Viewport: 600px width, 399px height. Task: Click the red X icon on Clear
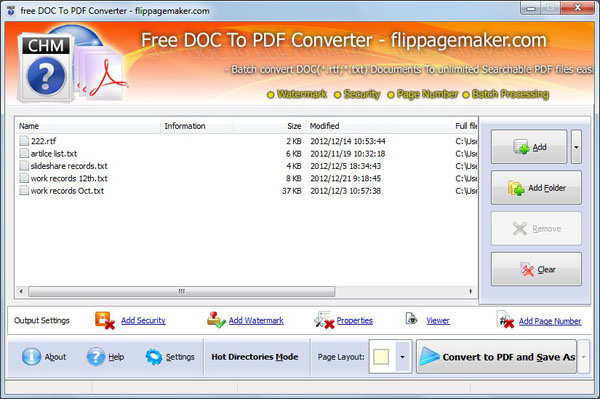tap(527, 270)
